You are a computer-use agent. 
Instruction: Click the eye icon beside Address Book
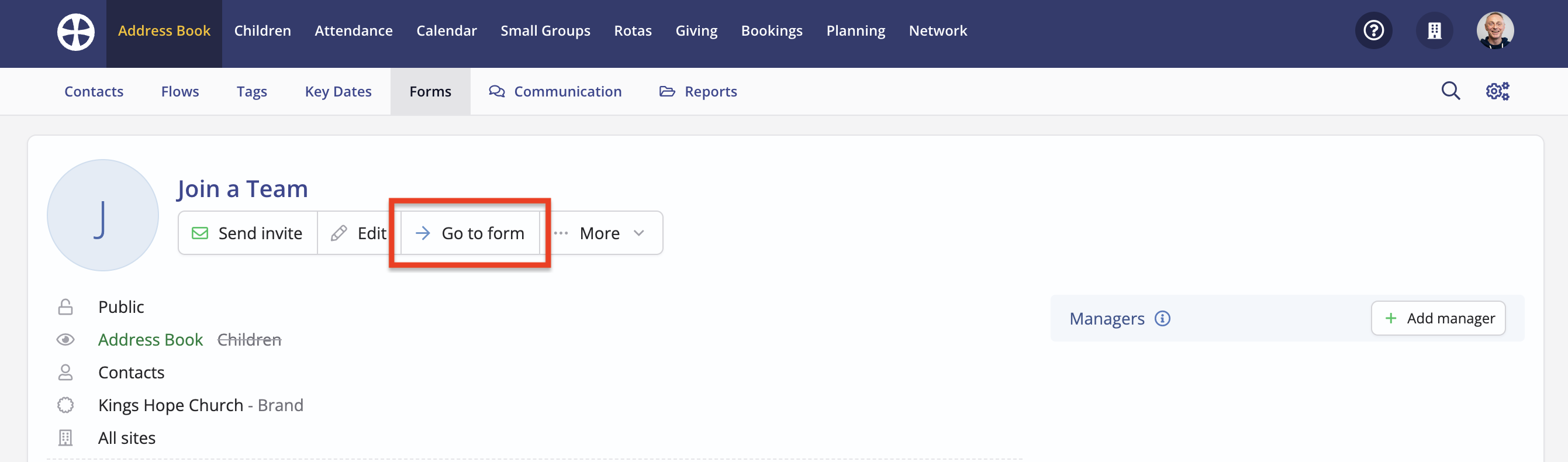[x=65, y=339]
